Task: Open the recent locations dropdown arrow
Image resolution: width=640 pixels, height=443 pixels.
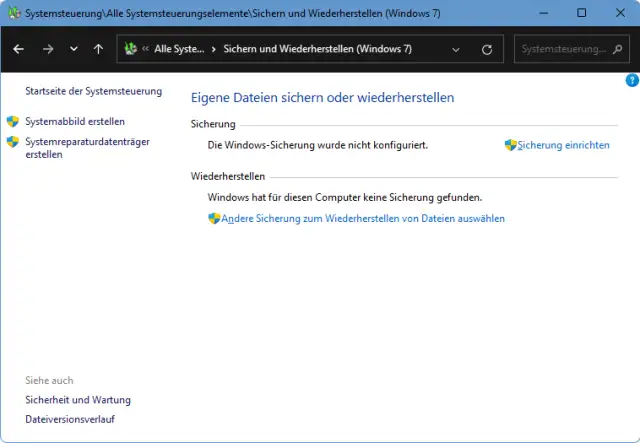Action: pos(73,49)
